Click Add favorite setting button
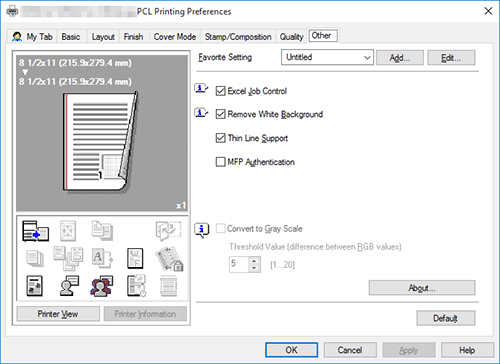This screenshot has width=500, height=364. (400, 58)
